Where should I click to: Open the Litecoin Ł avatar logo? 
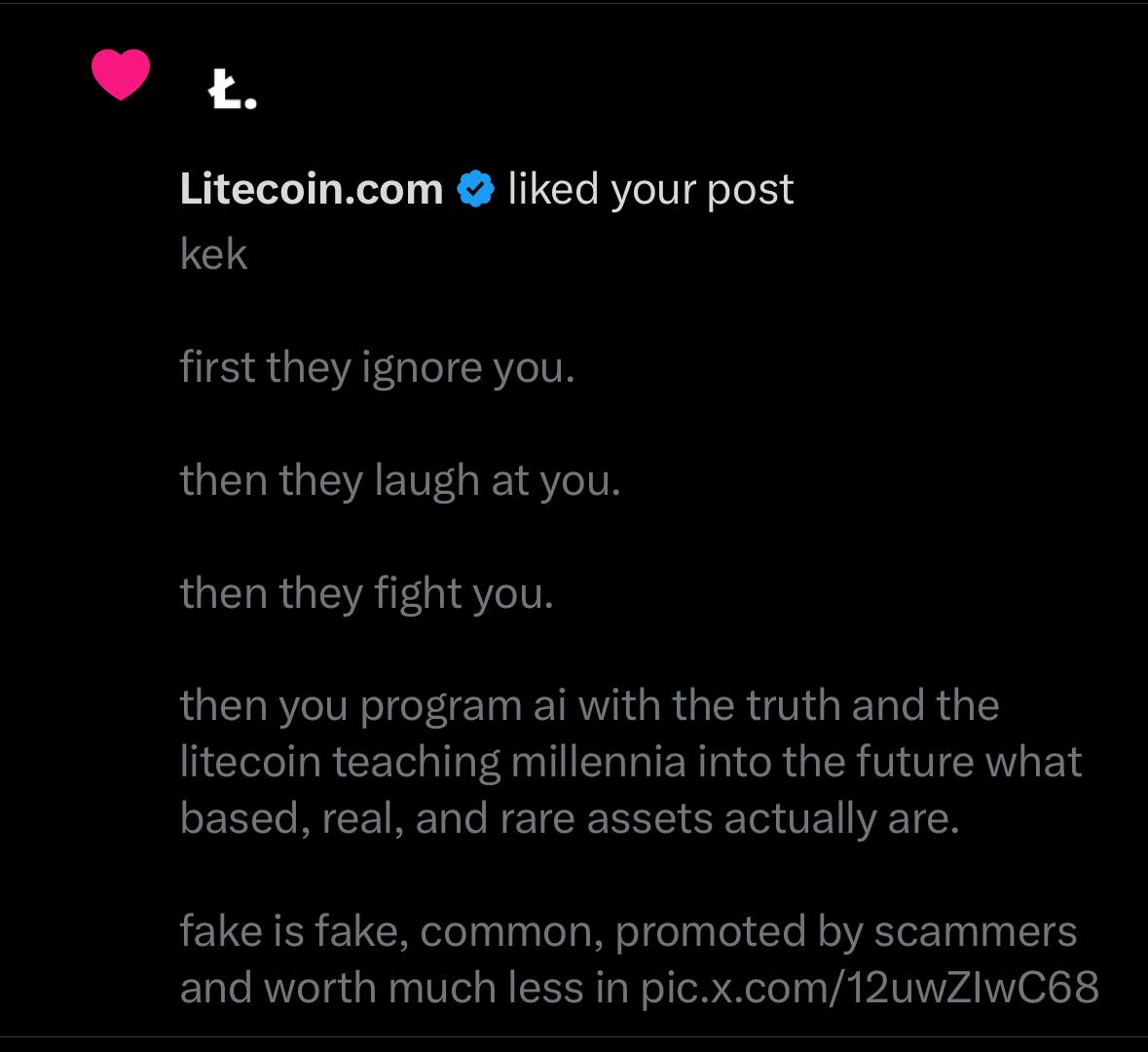(232, 90)
